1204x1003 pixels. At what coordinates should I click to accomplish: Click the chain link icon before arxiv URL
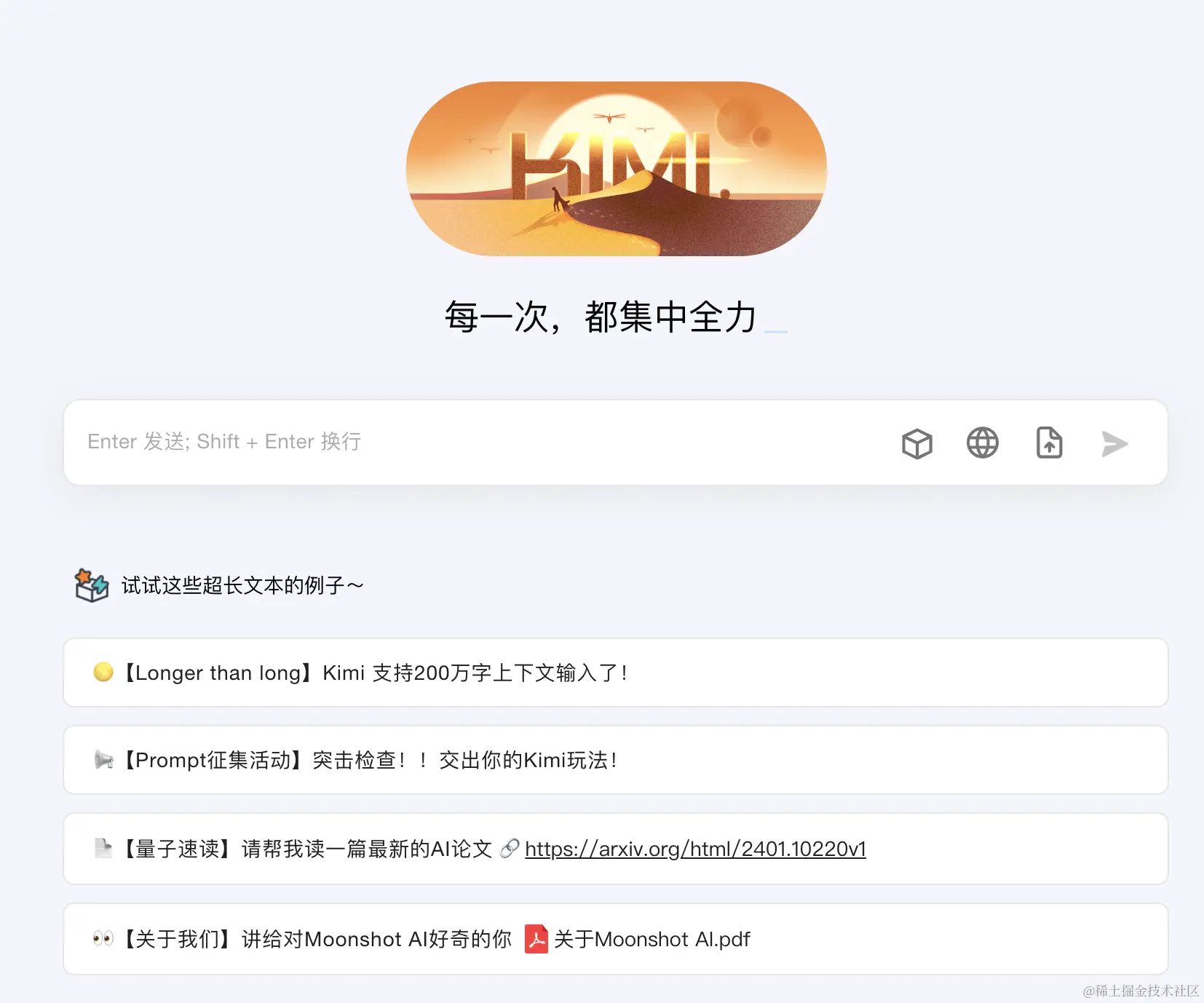[510, 848]
